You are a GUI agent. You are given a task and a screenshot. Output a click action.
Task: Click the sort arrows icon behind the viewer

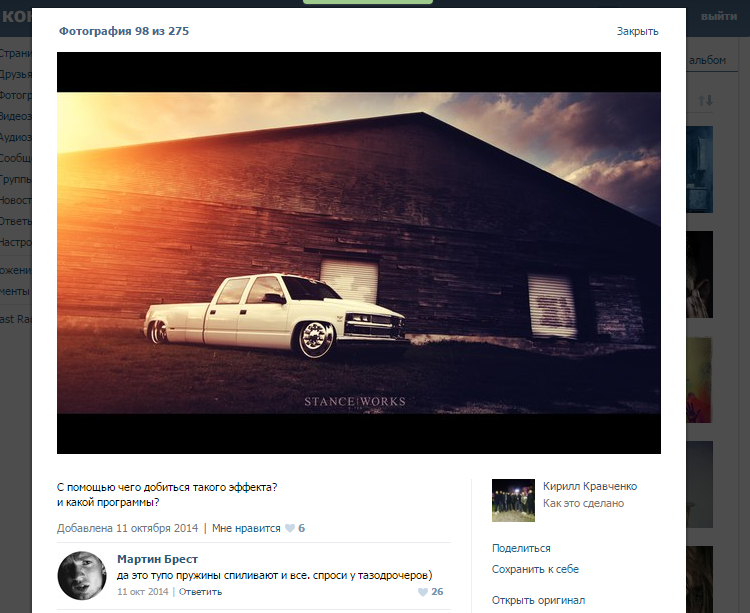(x=705, y=101)
